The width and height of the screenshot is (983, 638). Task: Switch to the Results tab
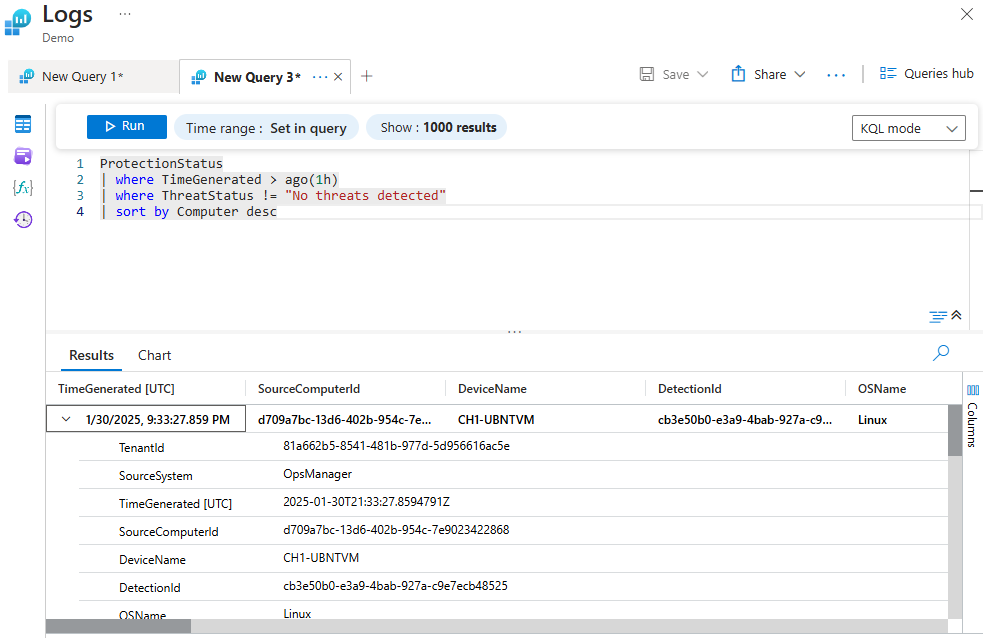click(x=92, y=355)
